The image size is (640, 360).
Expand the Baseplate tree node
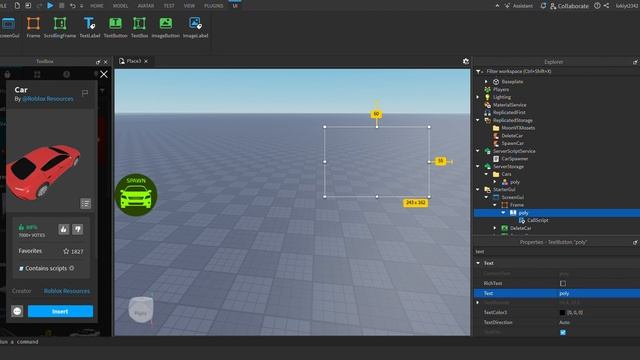point(486,82)
